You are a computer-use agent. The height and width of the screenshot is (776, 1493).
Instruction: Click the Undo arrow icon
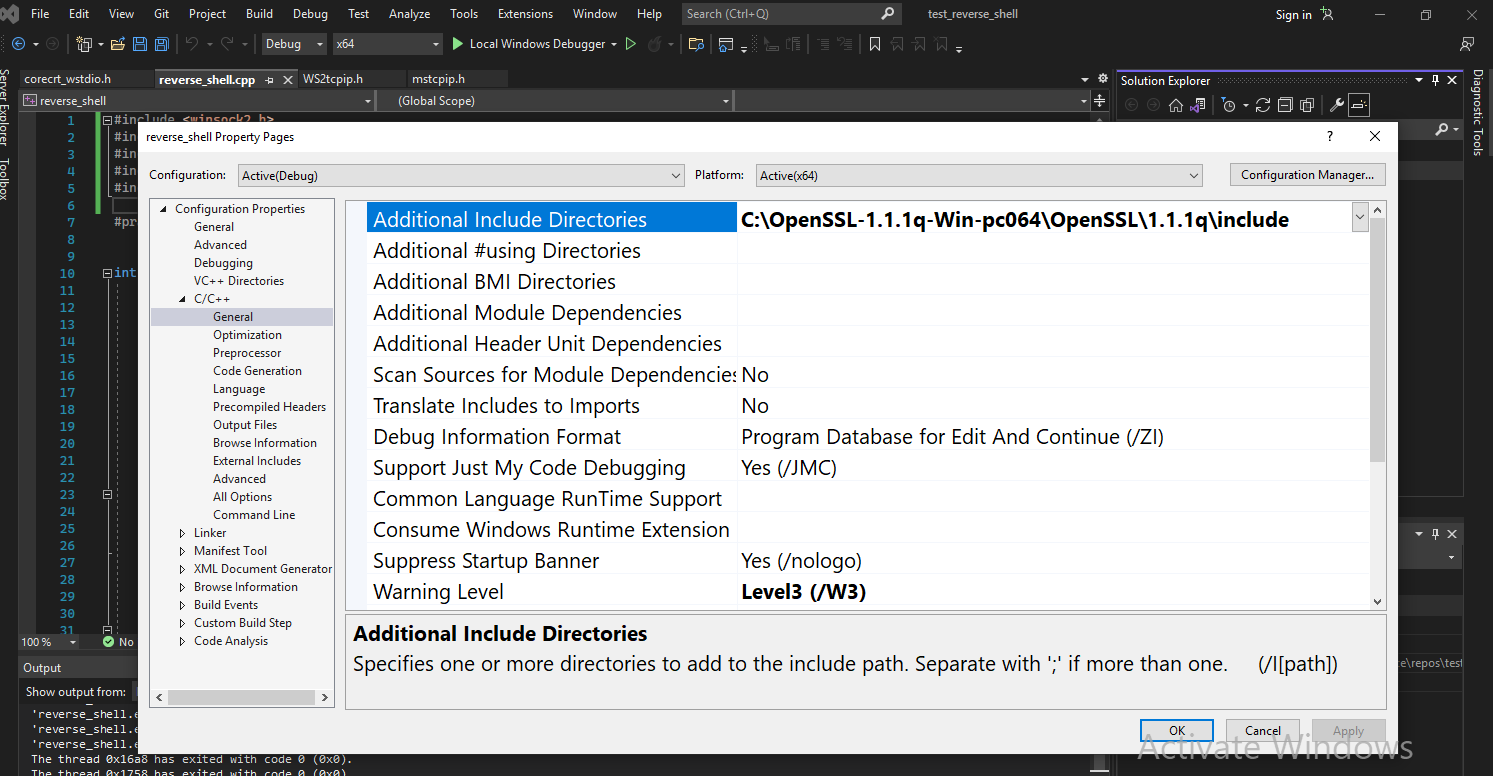192,44
